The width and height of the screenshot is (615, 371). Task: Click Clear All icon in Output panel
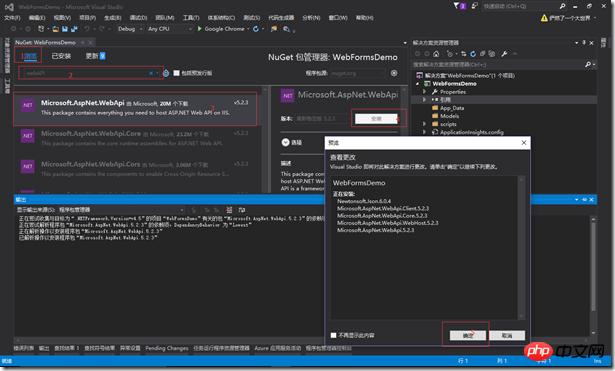coord(229,210)
